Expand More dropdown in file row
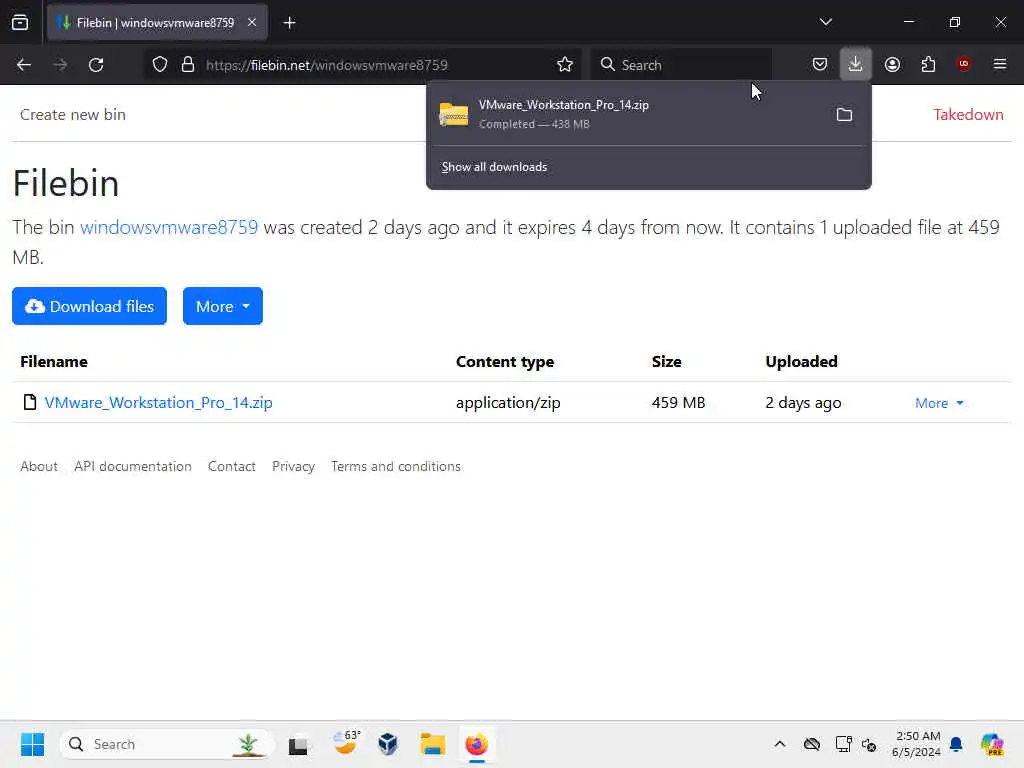The width and height of the screenshot is (1024, 768). click(939, 403)
